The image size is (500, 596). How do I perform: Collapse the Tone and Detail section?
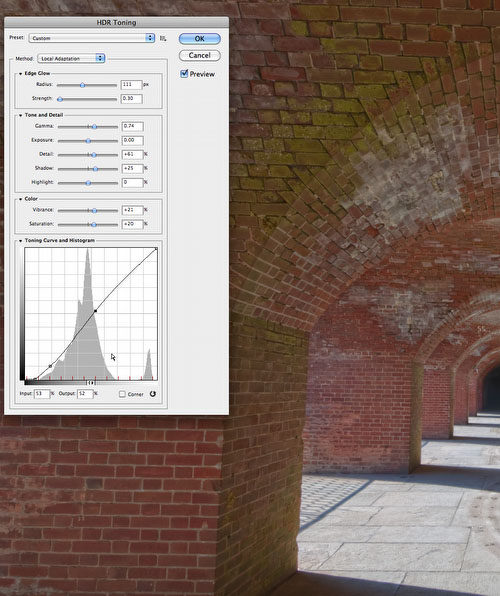[21, 115]
